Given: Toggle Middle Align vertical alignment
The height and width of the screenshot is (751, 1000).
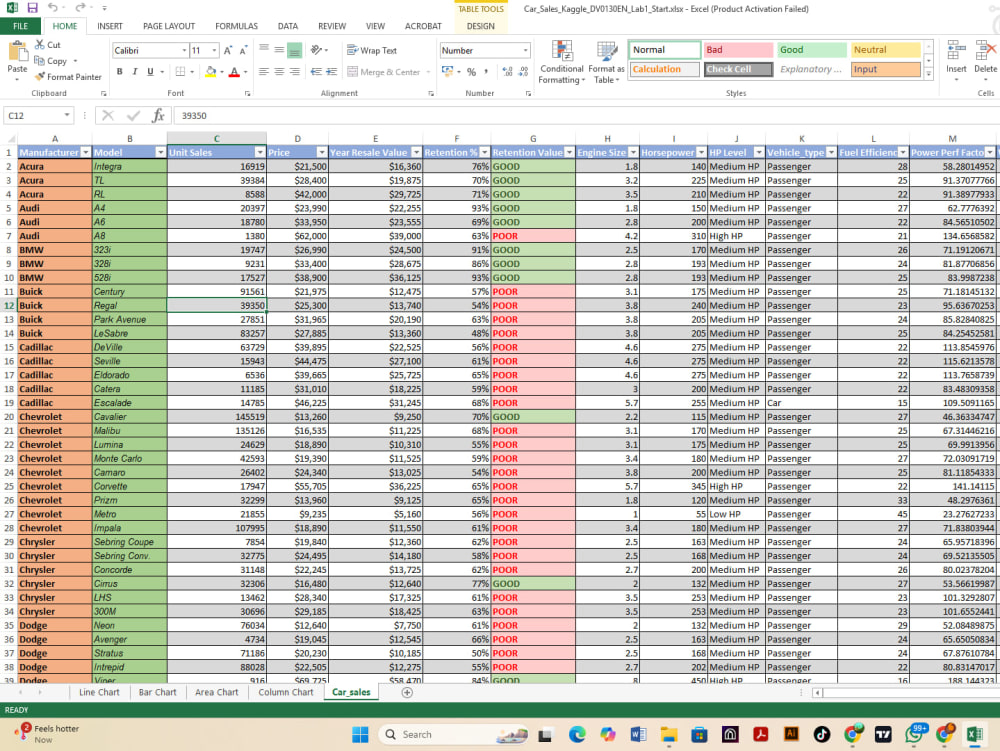Looking at the screenshot, I should pyautogui.click(x=279, y=50).
